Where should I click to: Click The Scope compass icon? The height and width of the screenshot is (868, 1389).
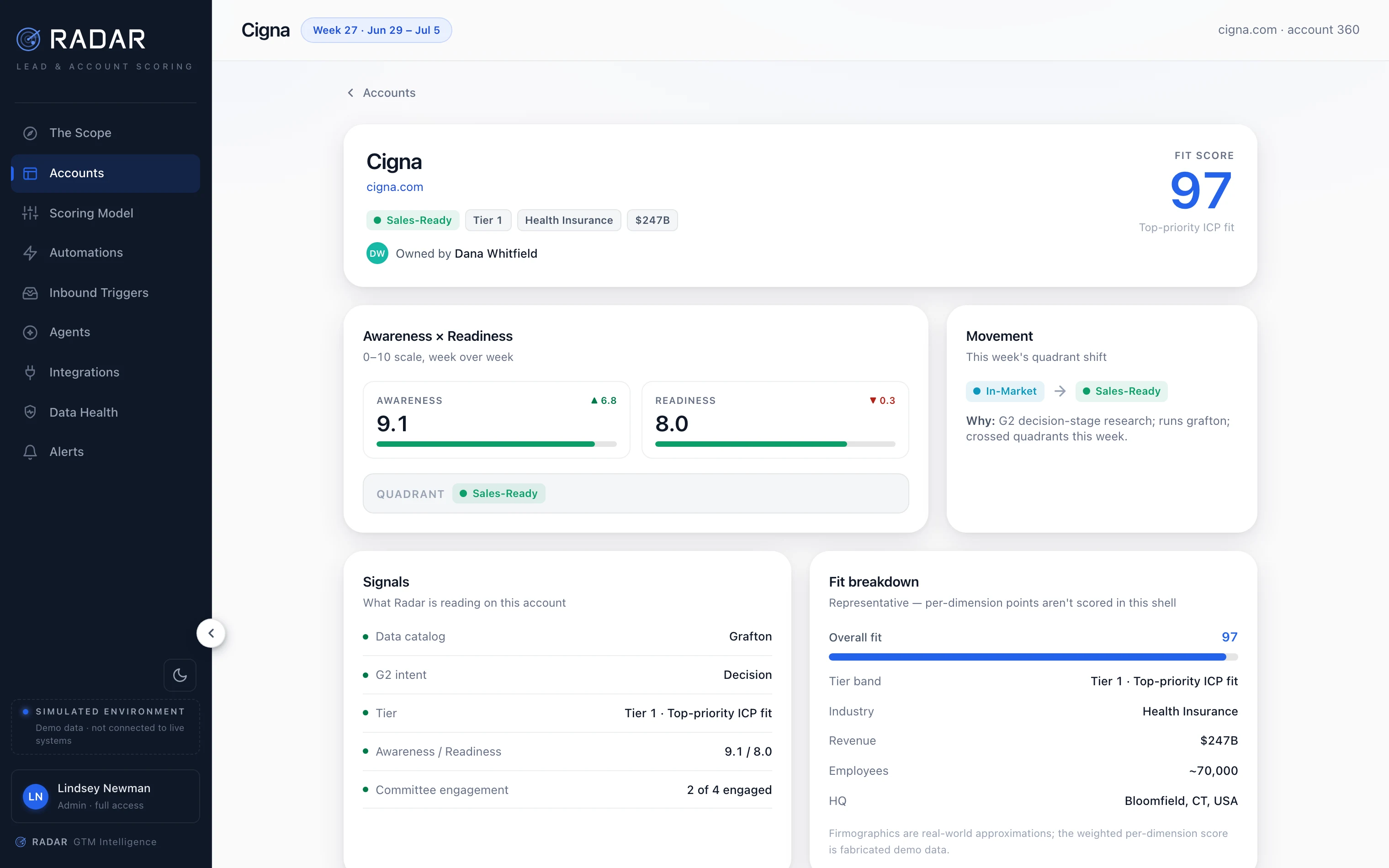tap(30, 133)
